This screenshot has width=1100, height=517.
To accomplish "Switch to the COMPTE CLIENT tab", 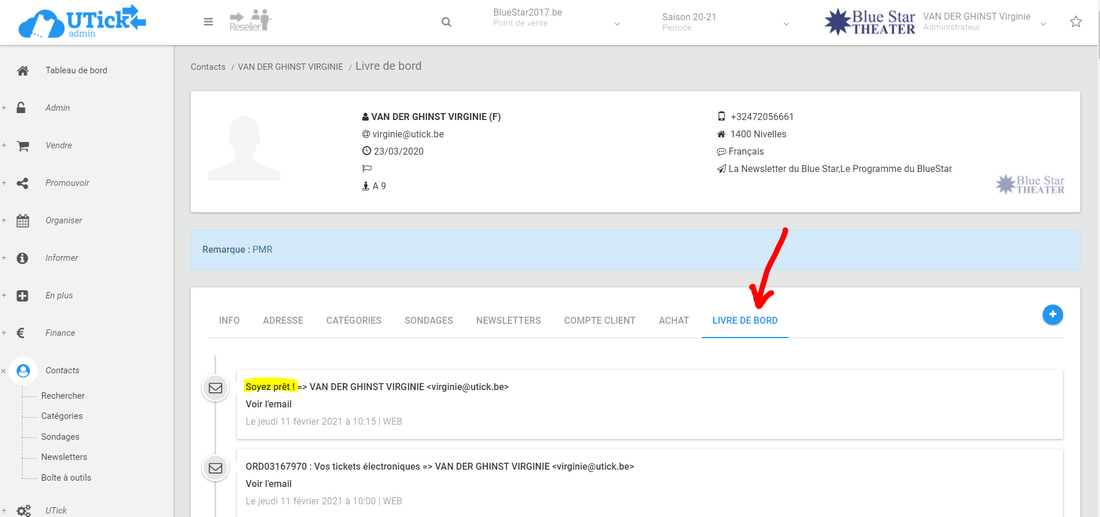I will point(599,321).
